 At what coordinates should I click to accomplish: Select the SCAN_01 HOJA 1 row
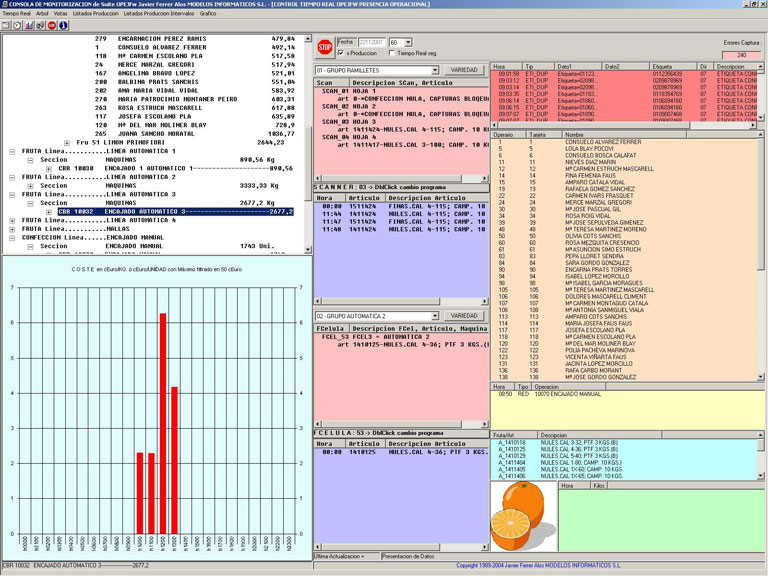coord(349,91)
